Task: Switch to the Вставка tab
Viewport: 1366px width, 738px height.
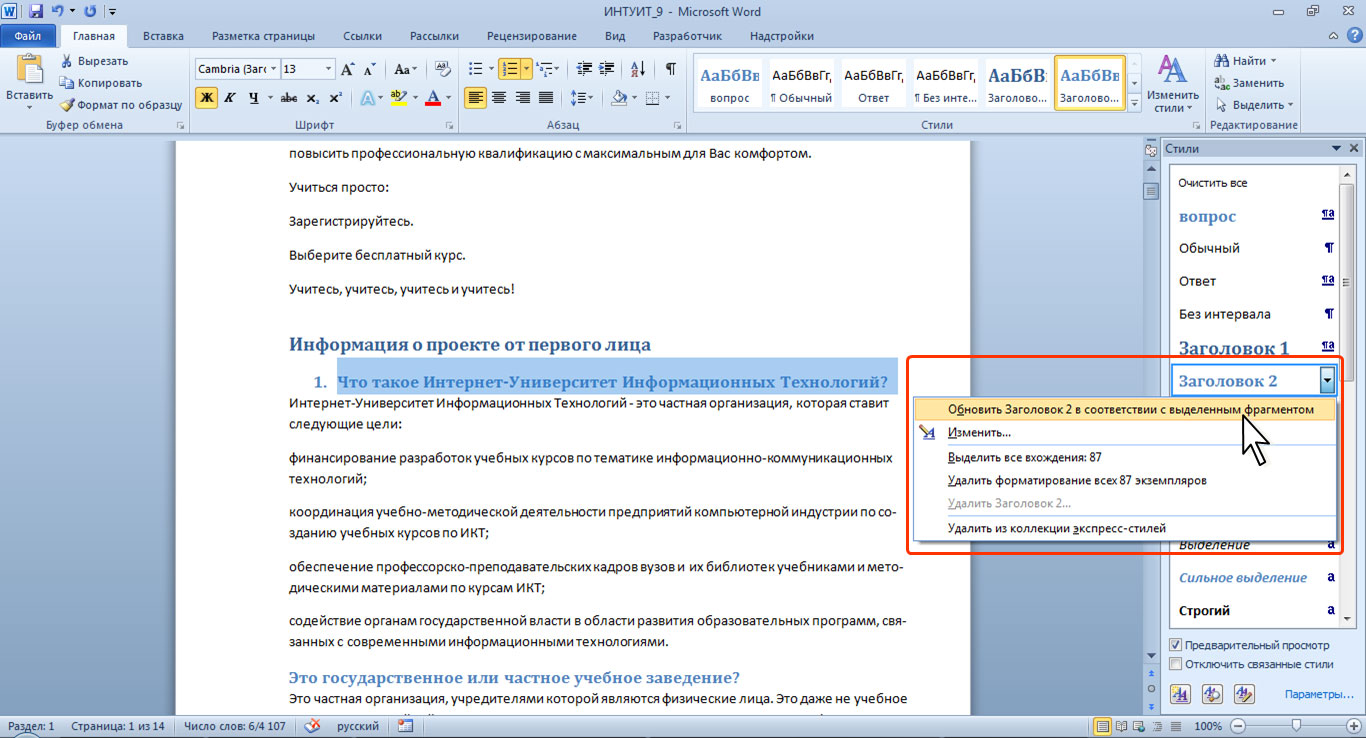Action: 163,36
